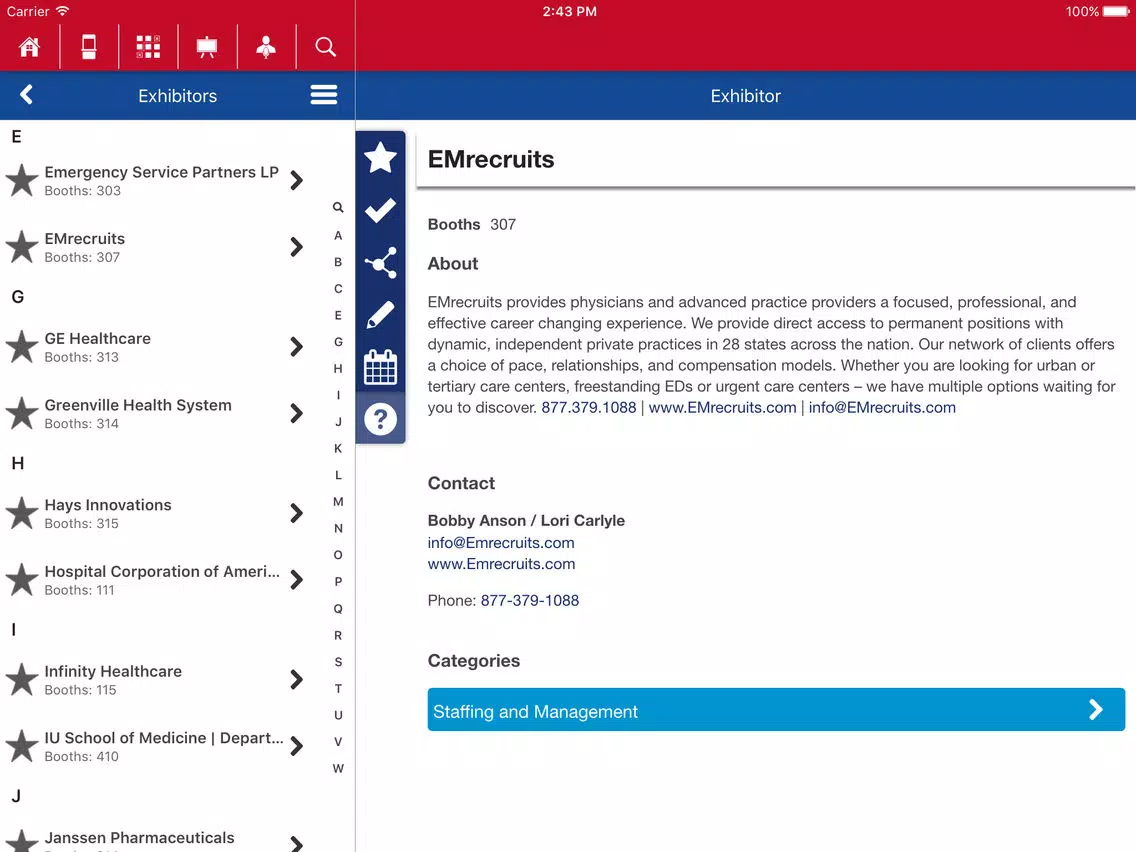This screenshot has height=852, width=1136.
Task: Tap the index search icon above A
Action: click(338, 207)
